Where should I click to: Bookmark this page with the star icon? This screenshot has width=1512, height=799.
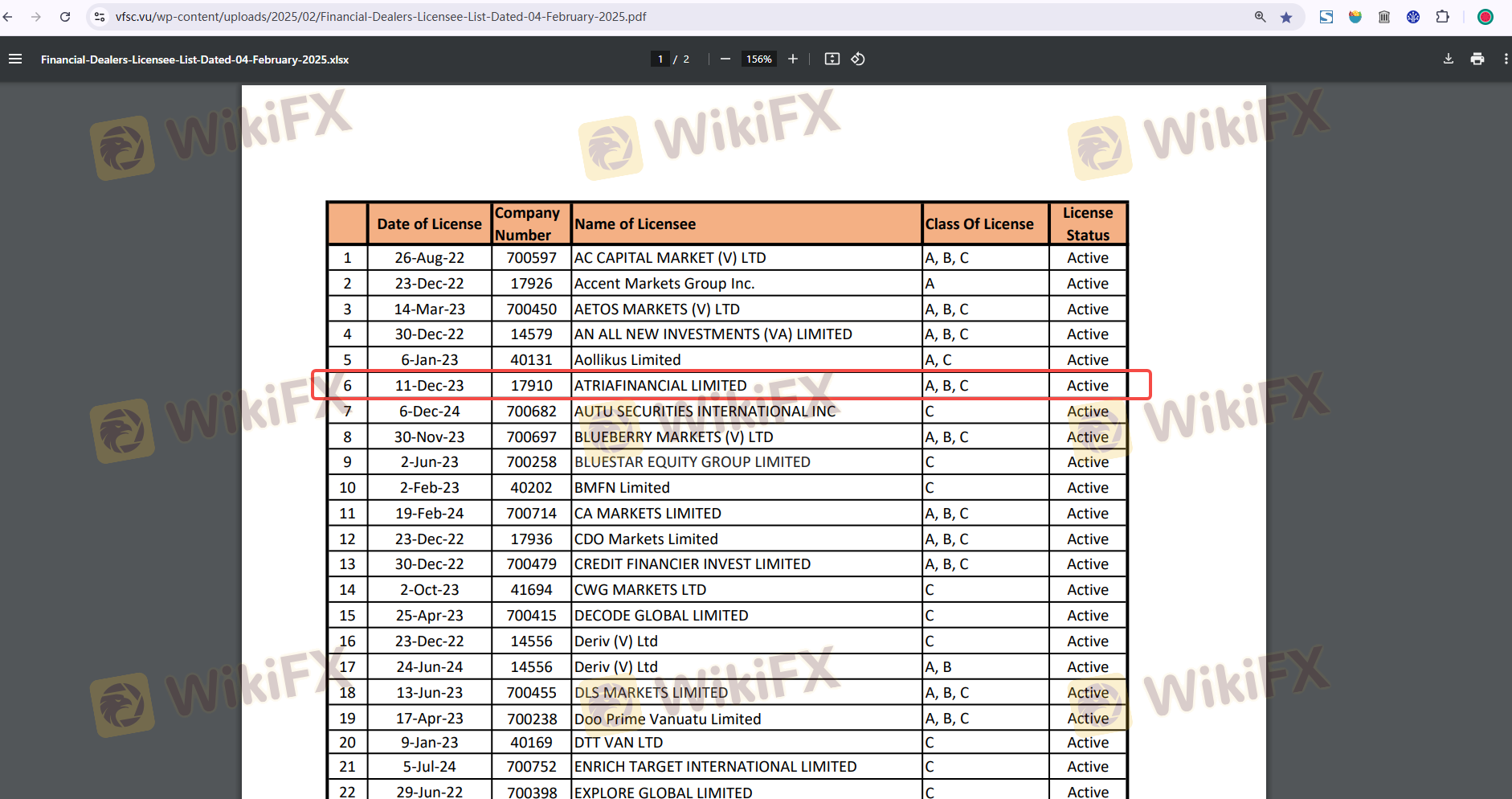(1286, 17)
